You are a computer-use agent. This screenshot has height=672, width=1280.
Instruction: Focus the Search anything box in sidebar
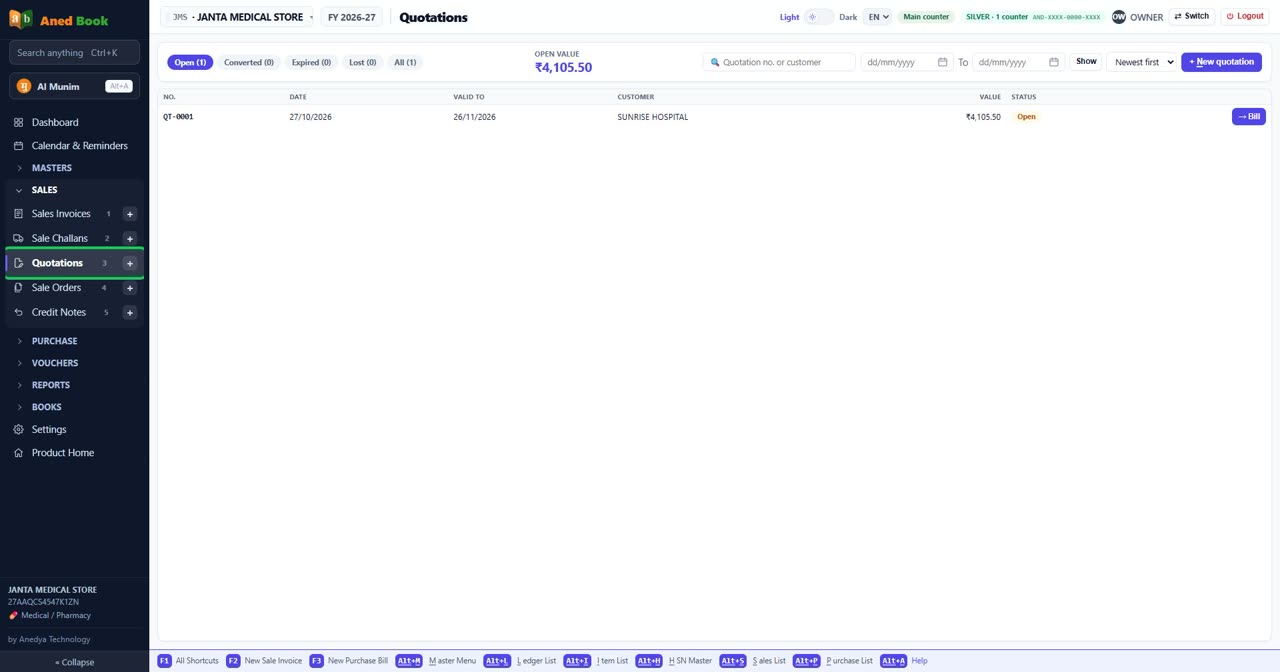74,53
